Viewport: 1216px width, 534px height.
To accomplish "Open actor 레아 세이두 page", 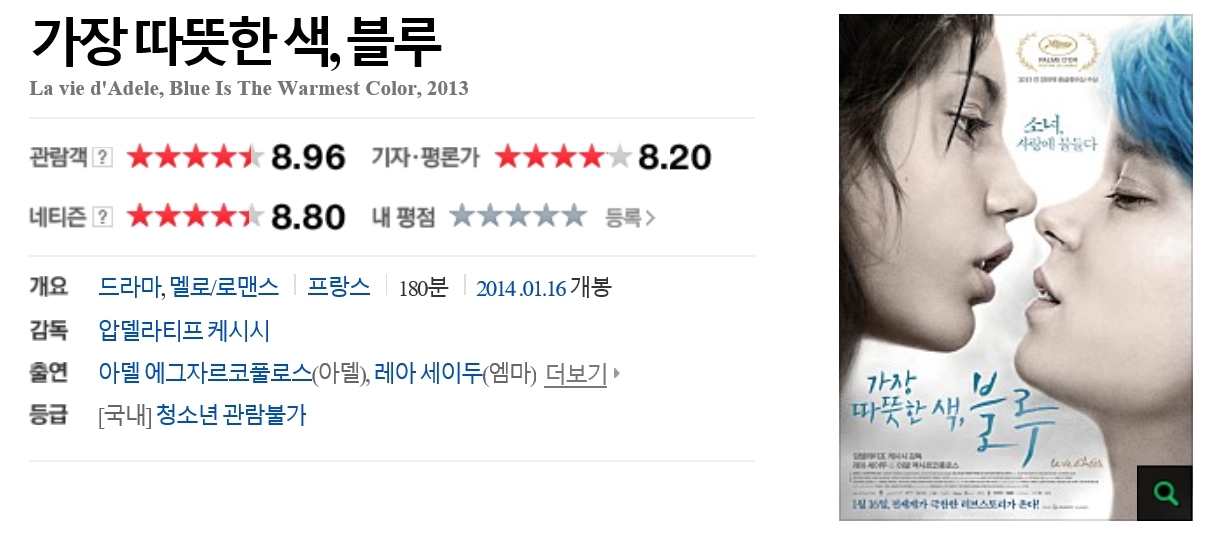I will pos(427,374).
